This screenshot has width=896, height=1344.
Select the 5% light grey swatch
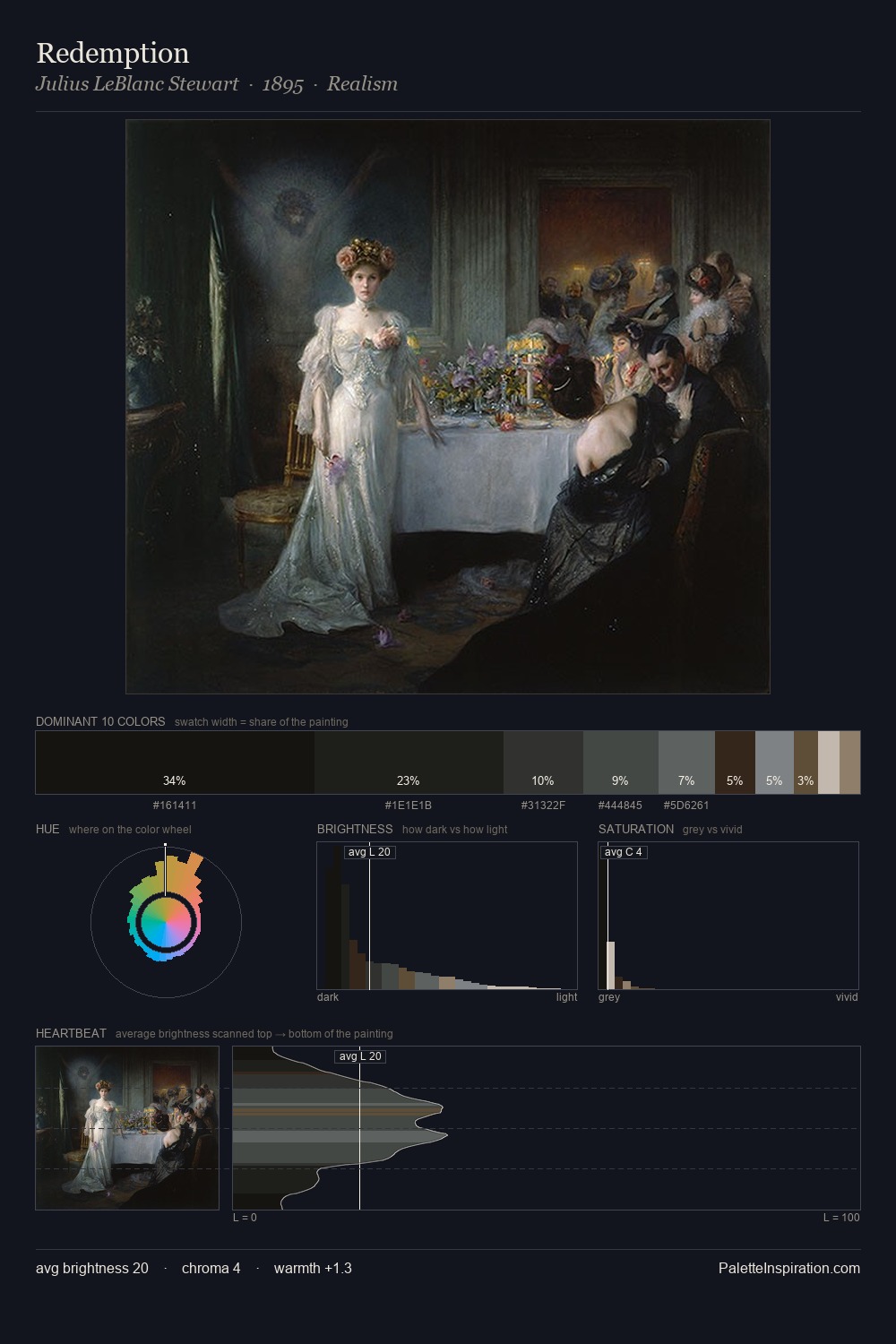tap(774, 762)
